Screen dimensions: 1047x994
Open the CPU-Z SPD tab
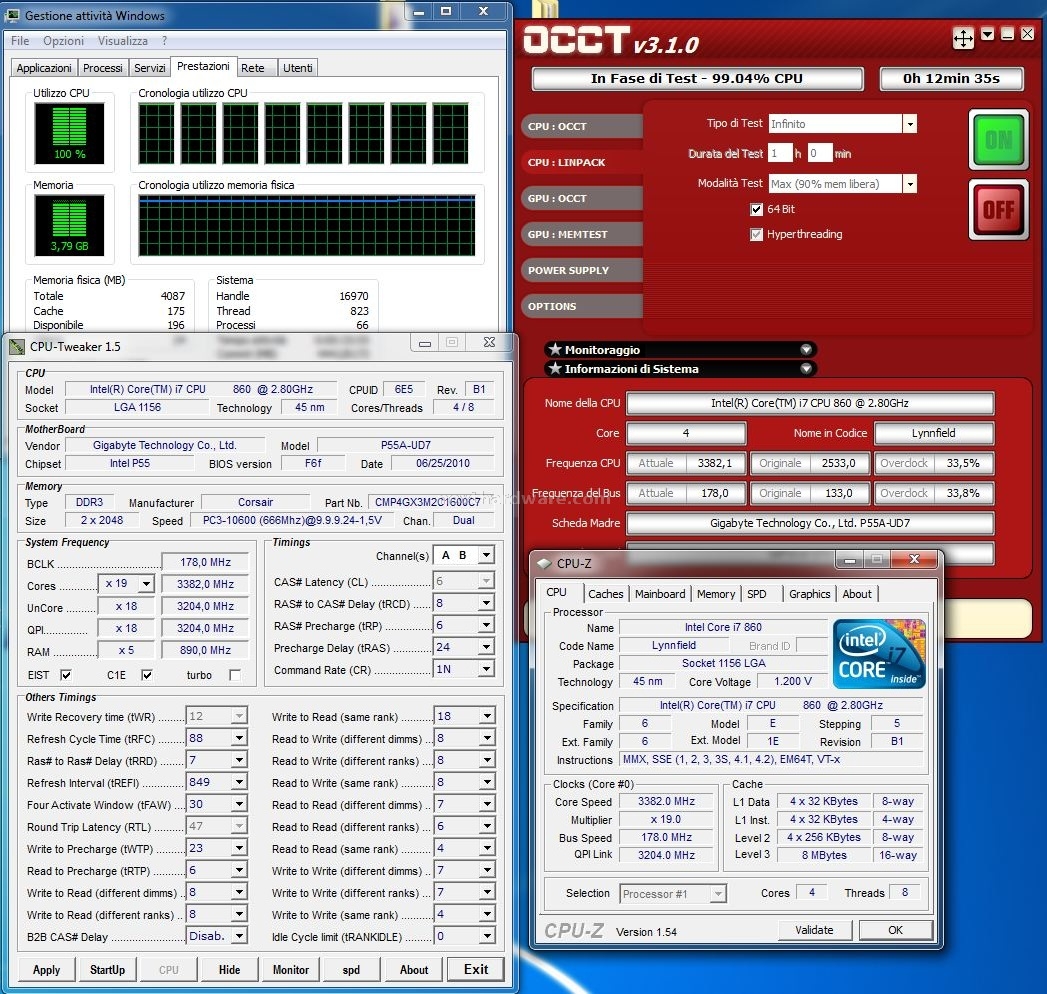click(x=757, y=593)
